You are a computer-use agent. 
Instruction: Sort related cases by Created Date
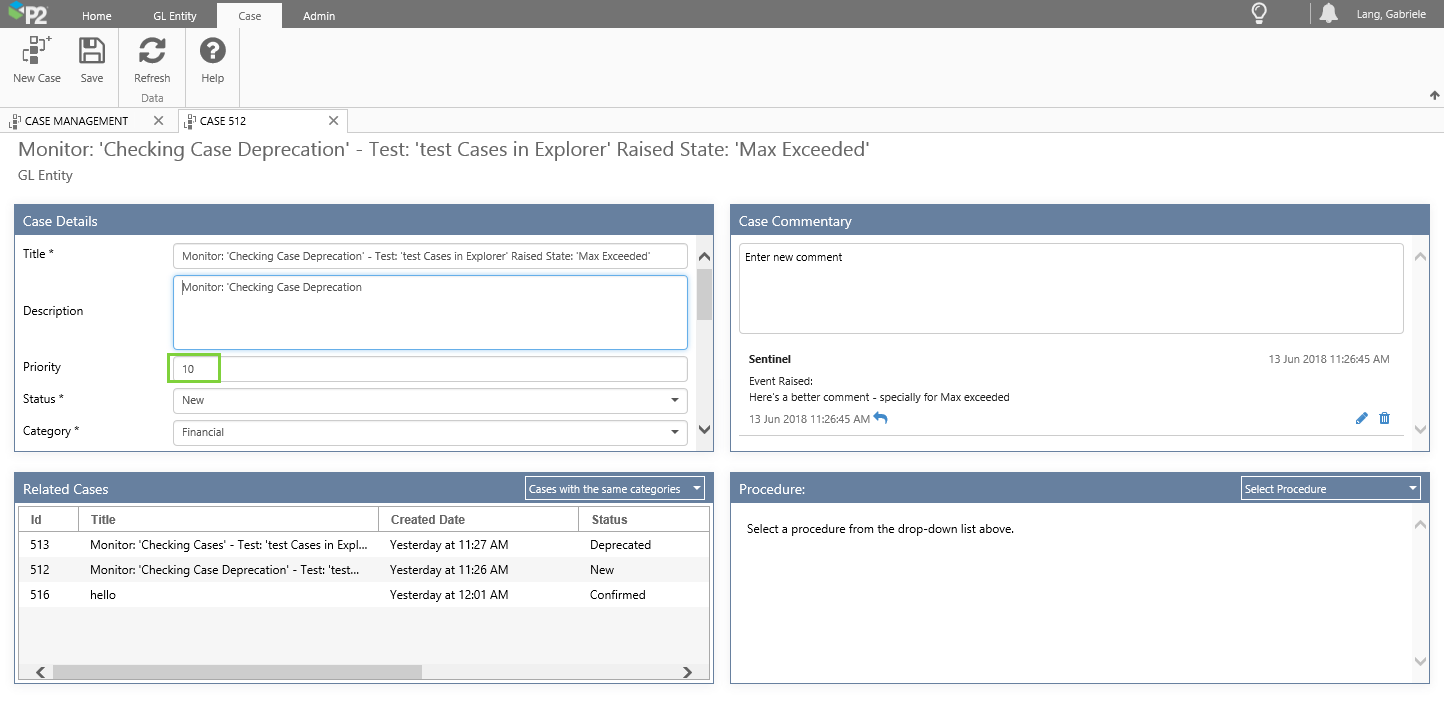point(428,519)
